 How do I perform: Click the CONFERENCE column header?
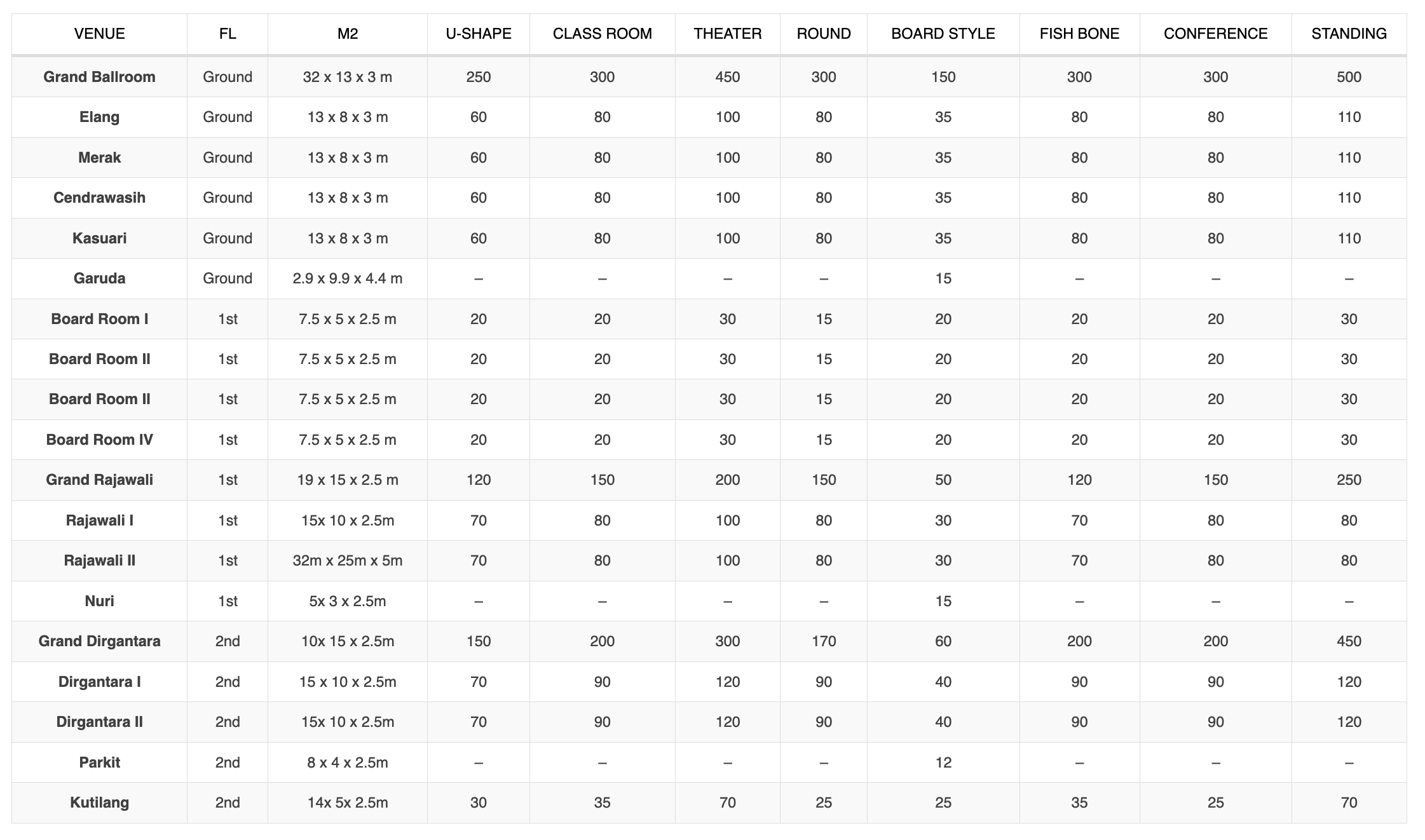[x=1215, y=34]
